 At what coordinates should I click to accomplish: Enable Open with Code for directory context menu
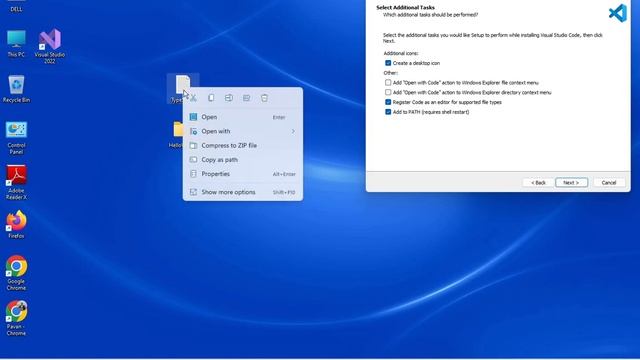click(388, 92)
